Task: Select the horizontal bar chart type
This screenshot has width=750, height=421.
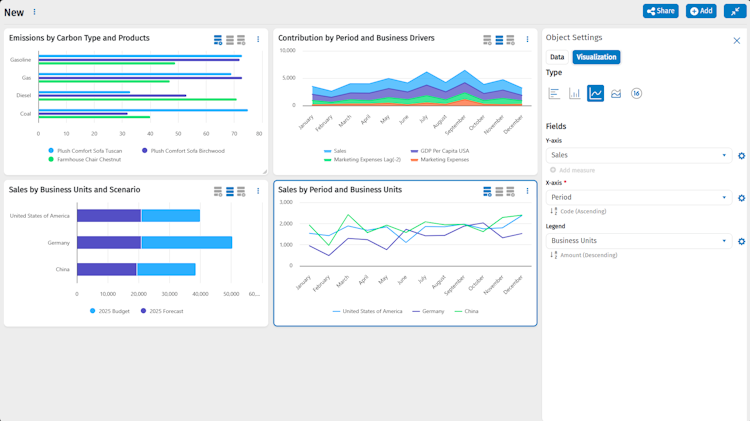Action: tap(554, 93)
